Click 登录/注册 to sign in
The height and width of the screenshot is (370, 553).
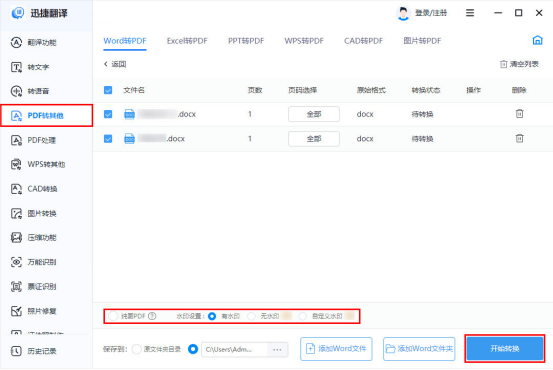(x=431, y=13)
